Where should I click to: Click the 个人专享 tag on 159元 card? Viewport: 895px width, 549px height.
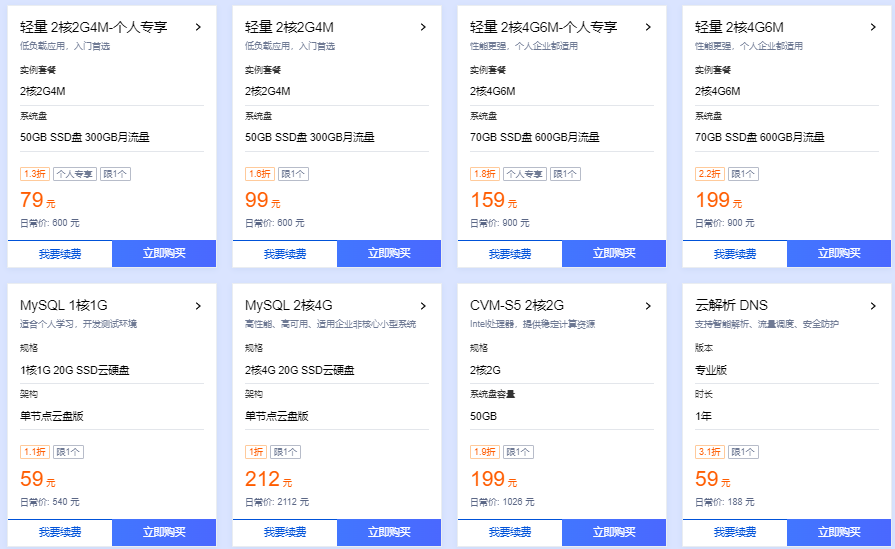[525, 174]
